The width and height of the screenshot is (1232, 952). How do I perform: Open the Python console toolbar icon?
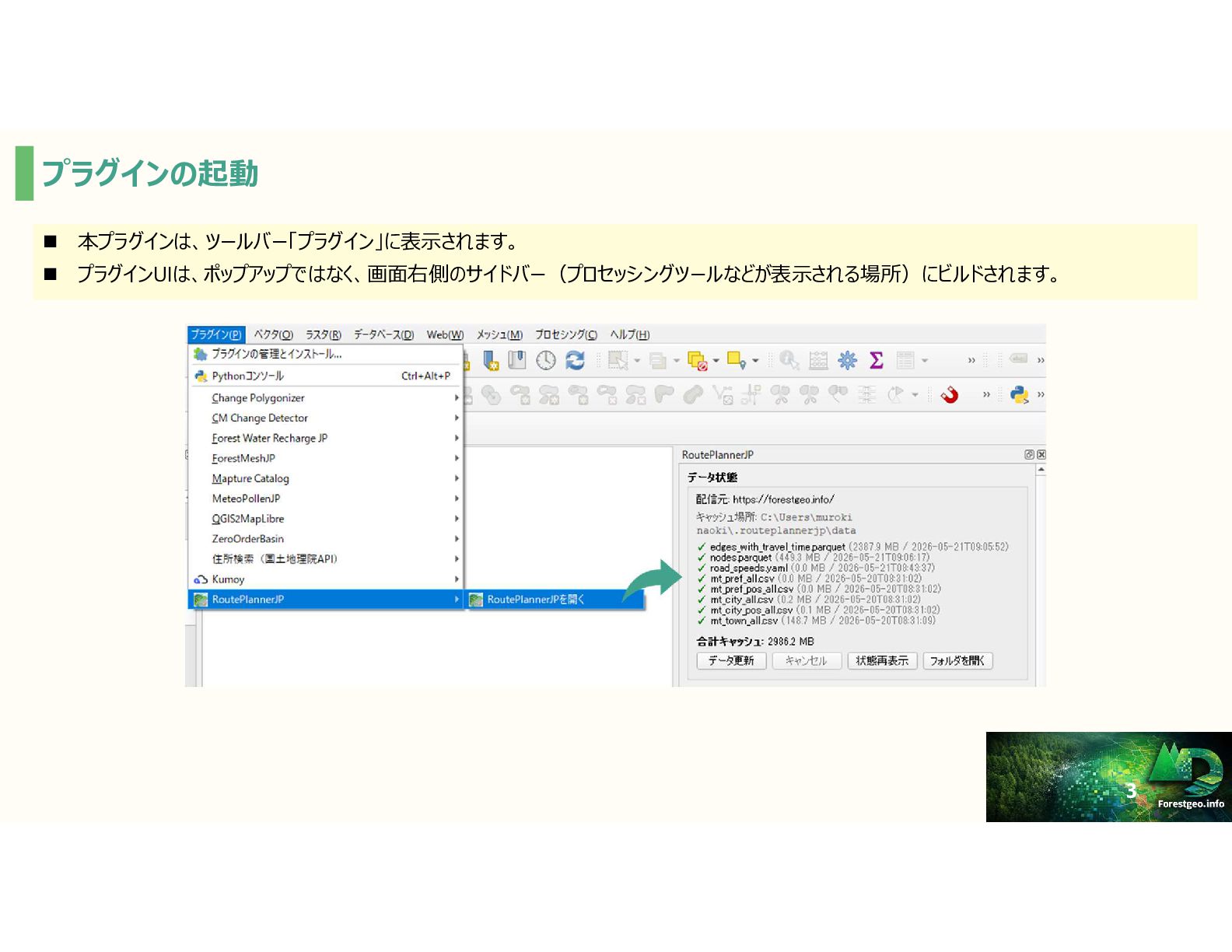coord(1019,395)
